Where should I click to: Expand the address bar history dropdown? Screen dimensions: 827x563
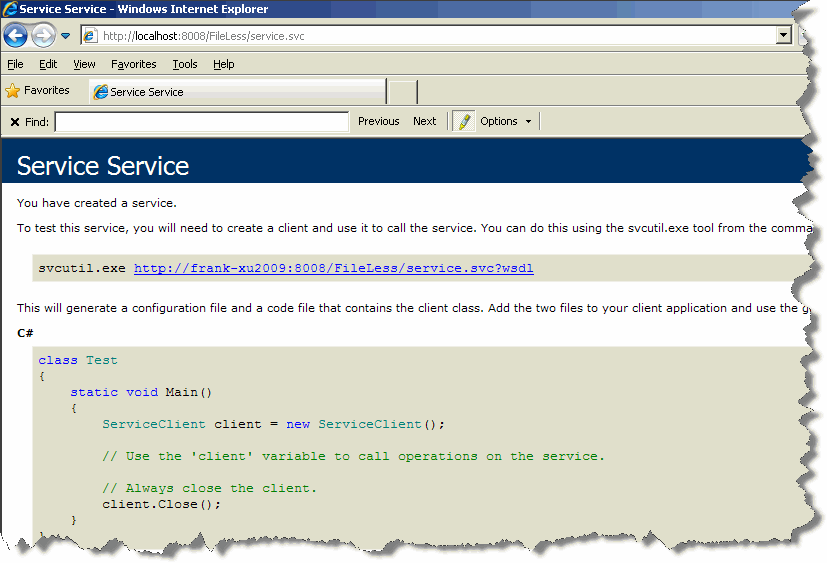click(x=784, y=35)
